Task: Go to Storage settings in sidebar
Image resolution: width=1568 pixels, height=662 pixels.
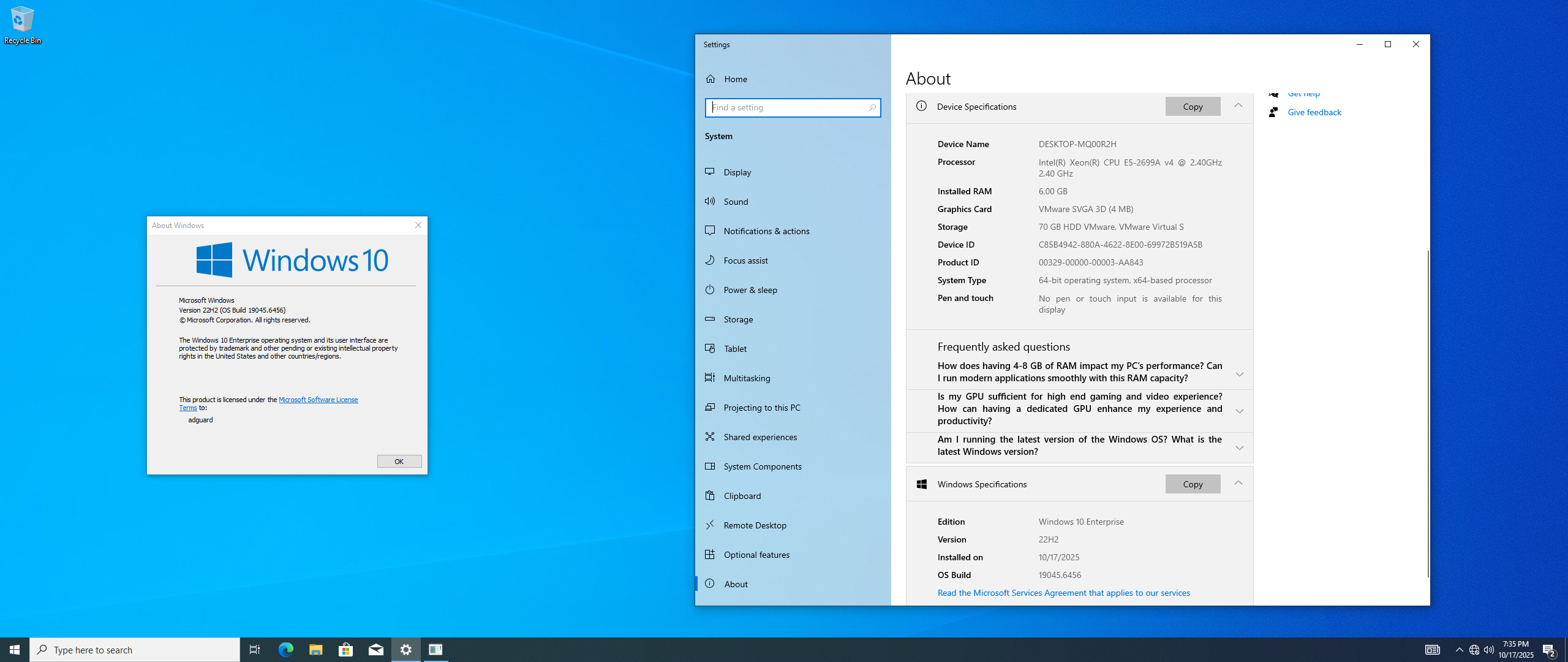Action: (738, 319)
